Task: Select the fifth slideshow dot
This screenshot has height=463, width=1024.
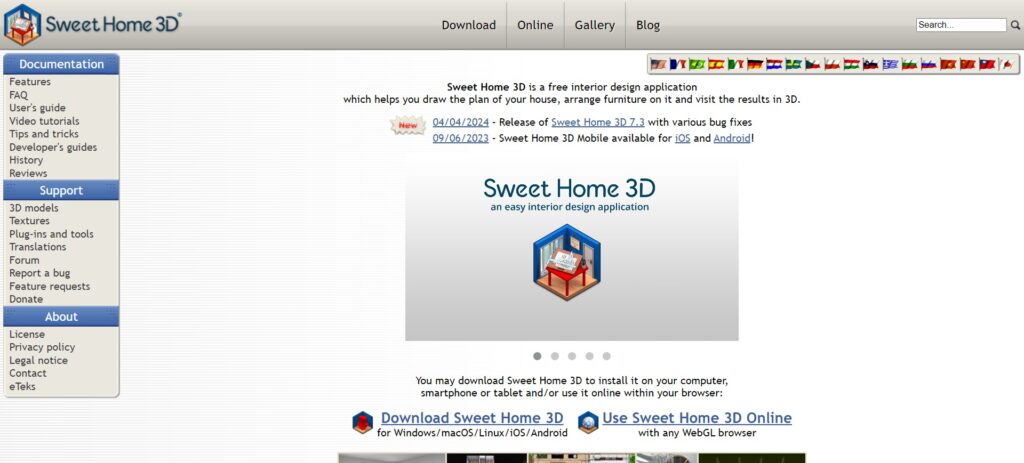Action: (x=607, y=356)
